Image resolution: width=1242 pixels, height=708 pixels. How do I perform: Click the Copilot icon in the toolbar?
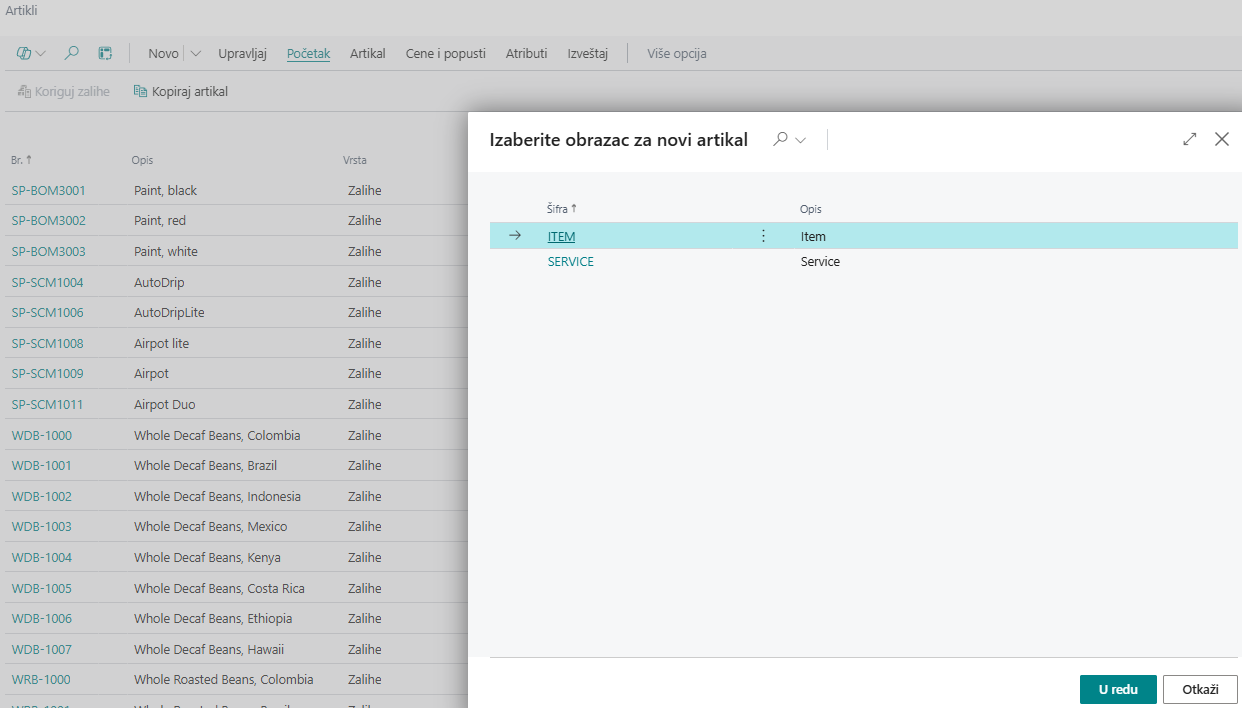(24, 54)
